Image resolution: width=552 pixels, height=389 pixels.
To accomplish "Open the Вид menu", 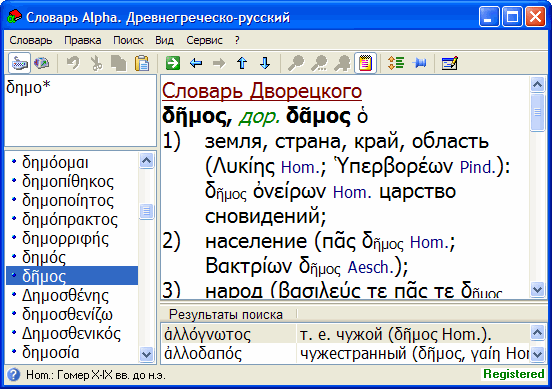I will 164,40.
